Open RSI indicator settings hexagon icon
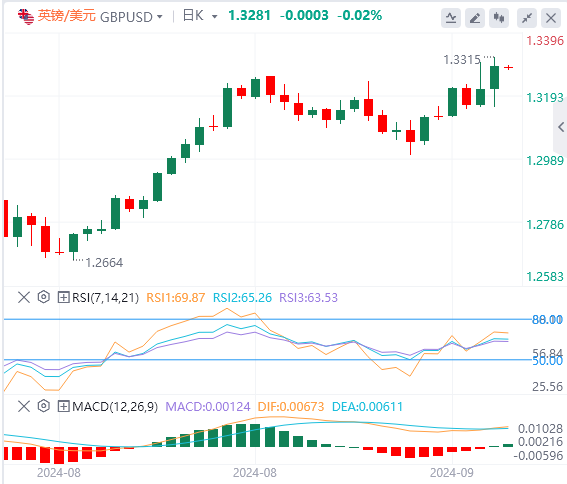Screen dimensions: 567x484 pyautogui.click(x=43, y=297)
